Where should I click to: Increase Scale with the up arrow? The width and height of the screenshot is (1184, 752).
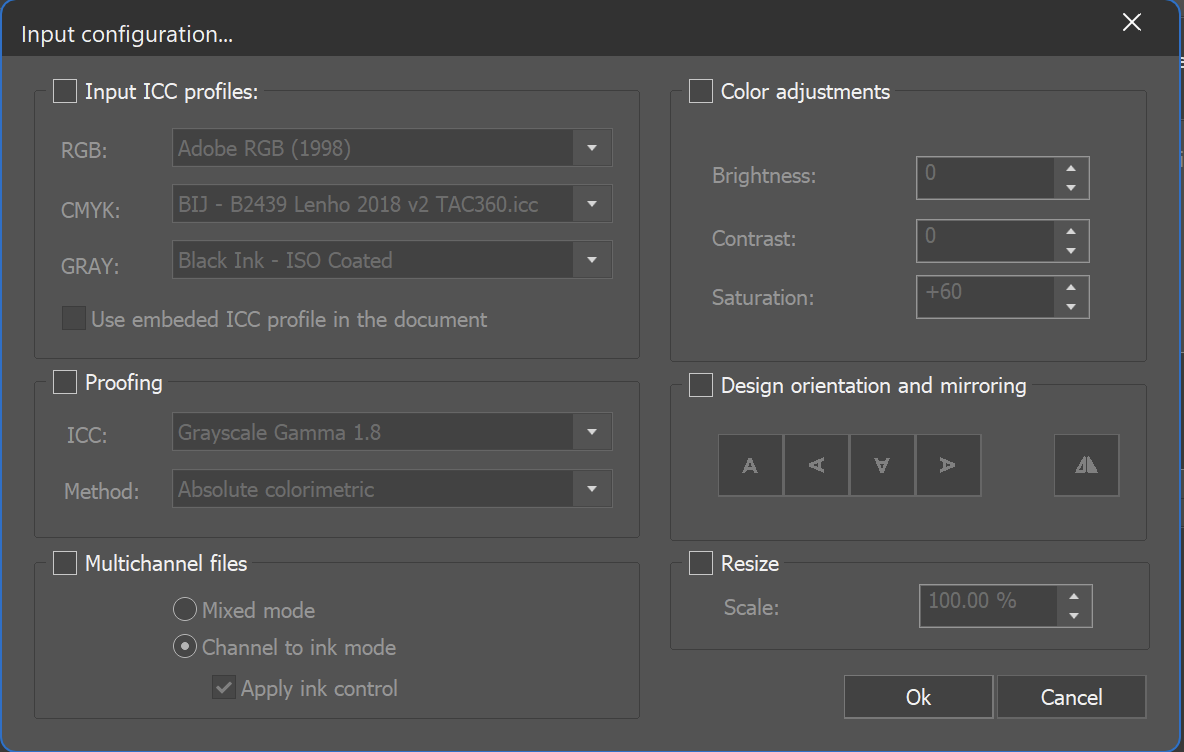1074,596
